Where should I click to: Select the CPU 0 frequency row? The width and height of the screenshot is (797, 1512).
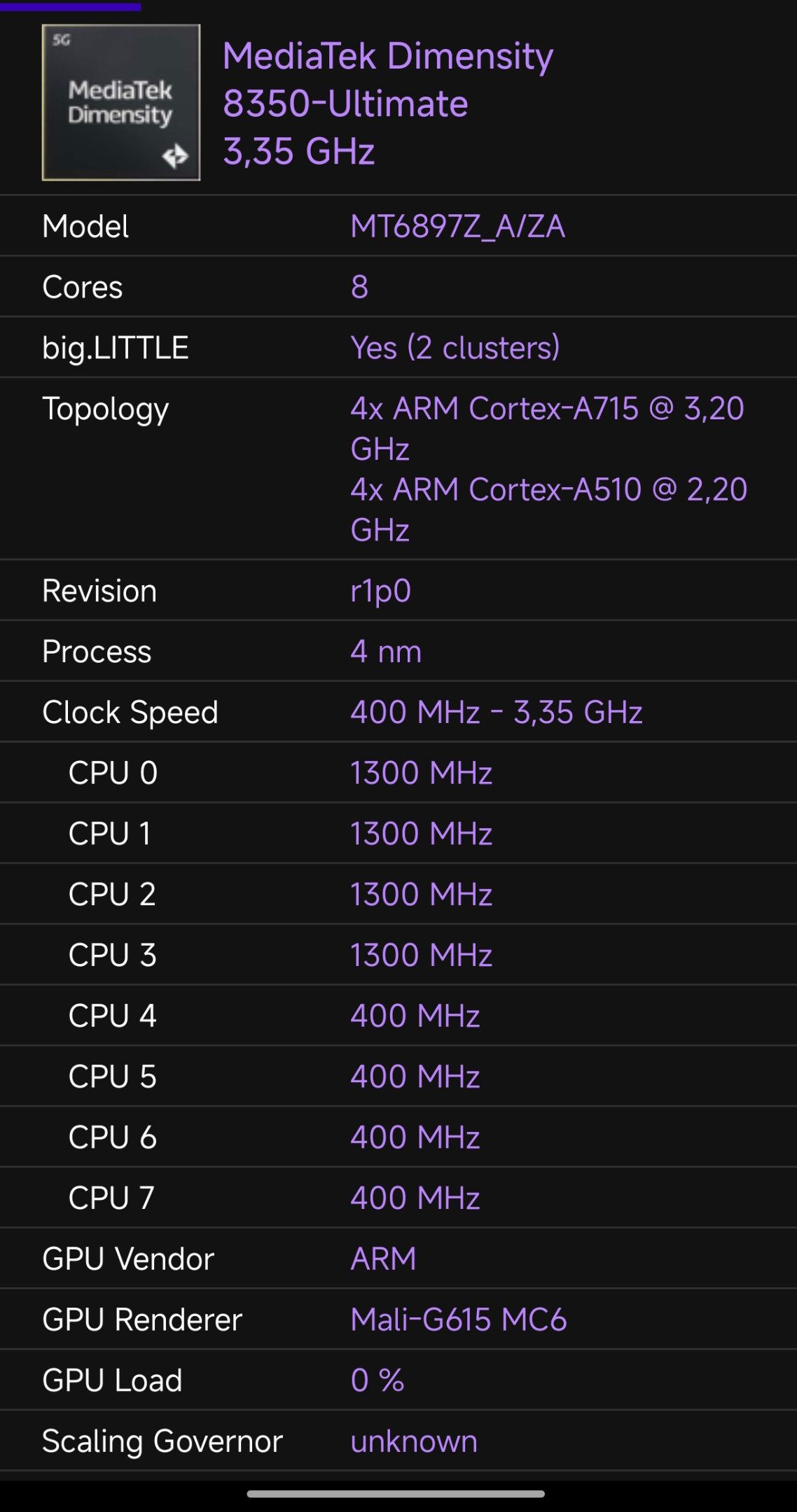tap(398, 773)
